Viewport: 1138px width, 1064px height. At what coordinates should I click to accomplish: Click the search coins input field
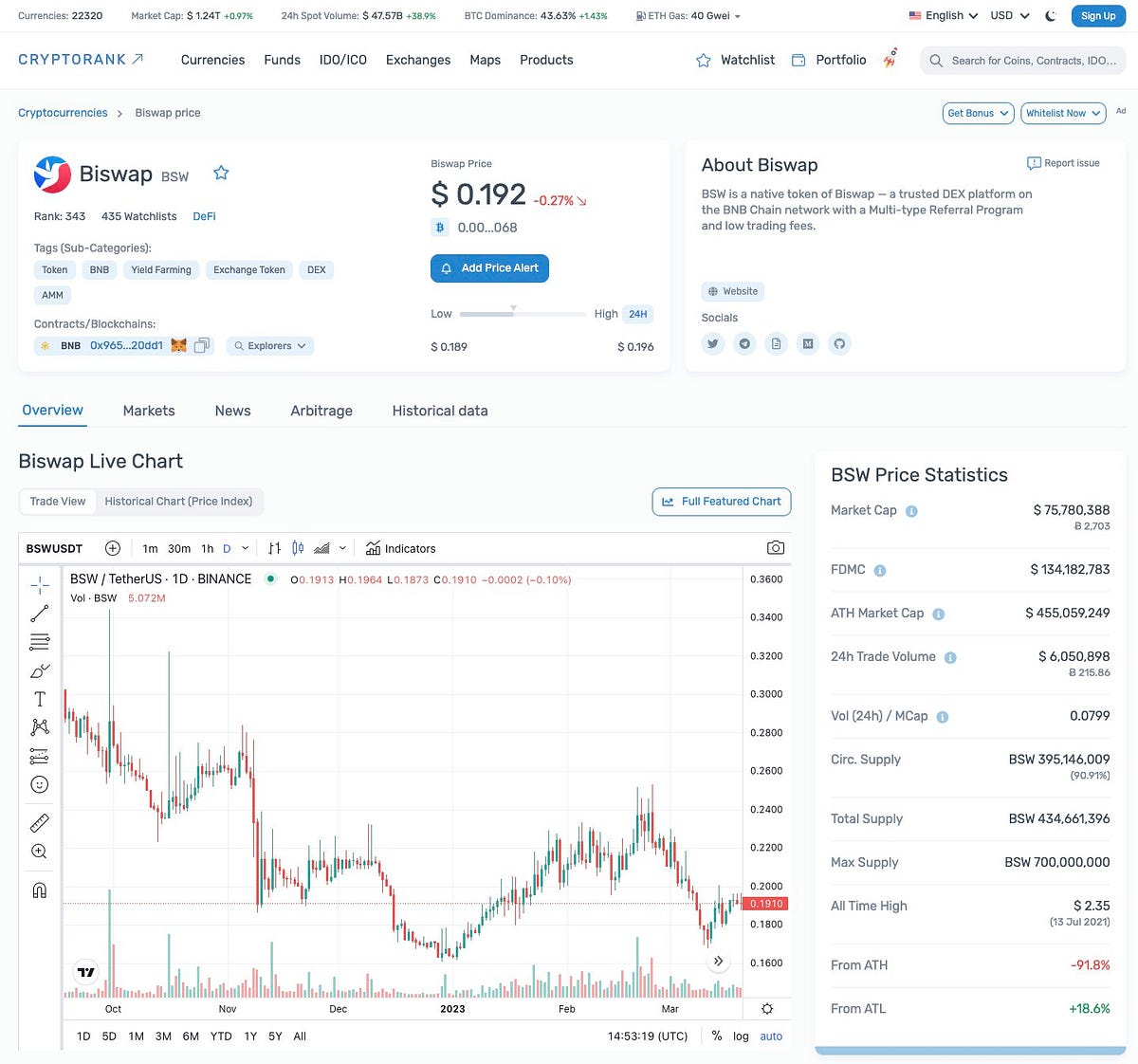coord(1023,60)
